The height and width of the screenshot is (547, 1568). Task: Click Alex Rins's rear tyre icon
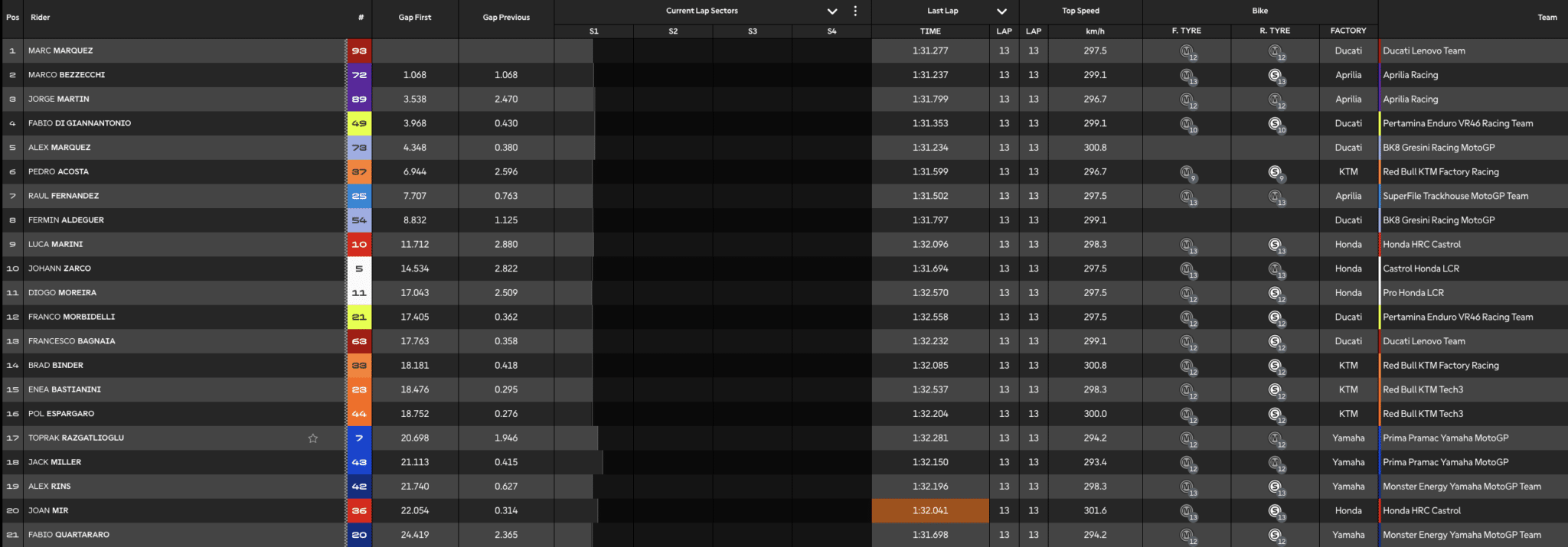[1276, 488]
